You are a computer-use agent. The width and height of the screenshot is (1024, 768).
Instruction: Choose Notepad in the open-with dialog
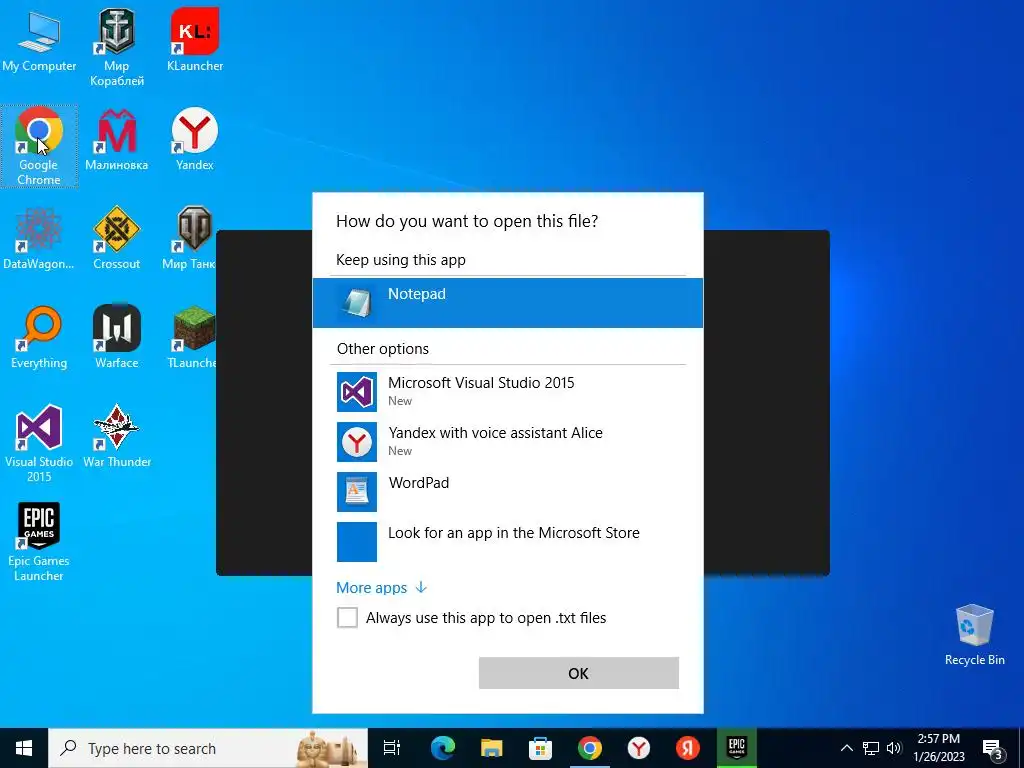[507, 302]
